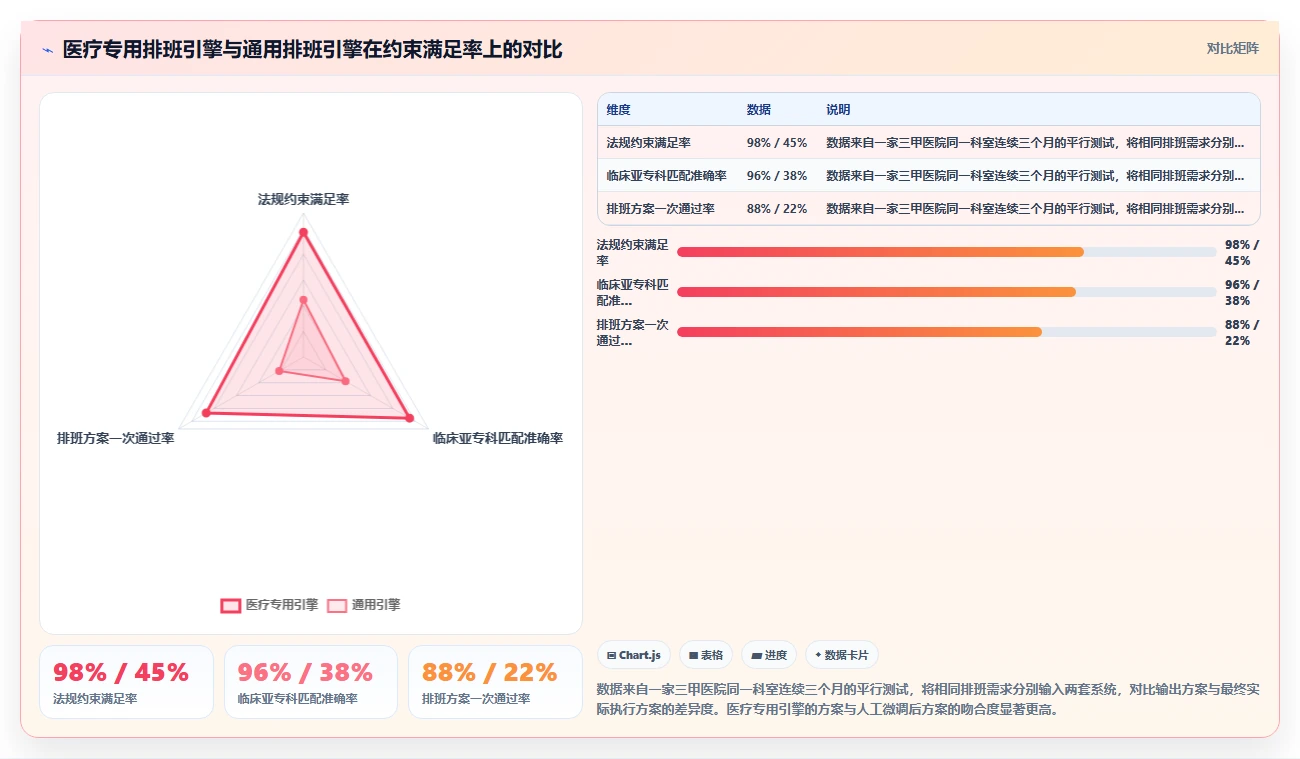Open the 96% / 38% stat card

(x=311, y=682)
